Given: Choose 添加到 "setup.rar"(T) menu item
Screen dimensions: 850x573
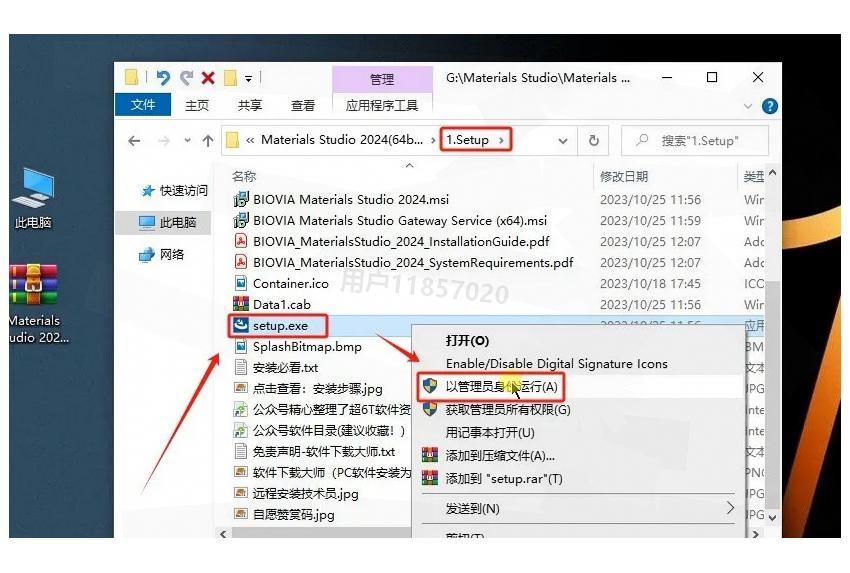Looking at the screenshot, I should point(504,479).
